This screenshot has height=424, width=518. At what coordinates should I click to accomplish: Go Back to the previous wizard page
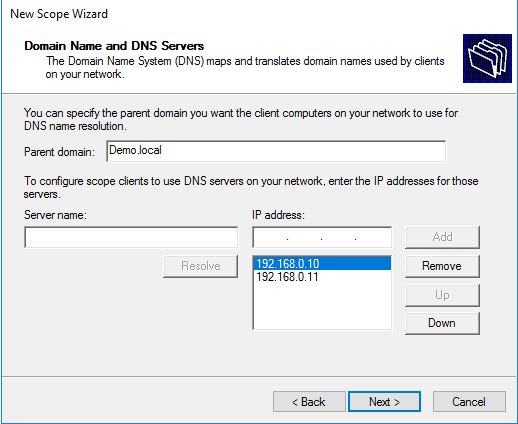pos(309,402)
